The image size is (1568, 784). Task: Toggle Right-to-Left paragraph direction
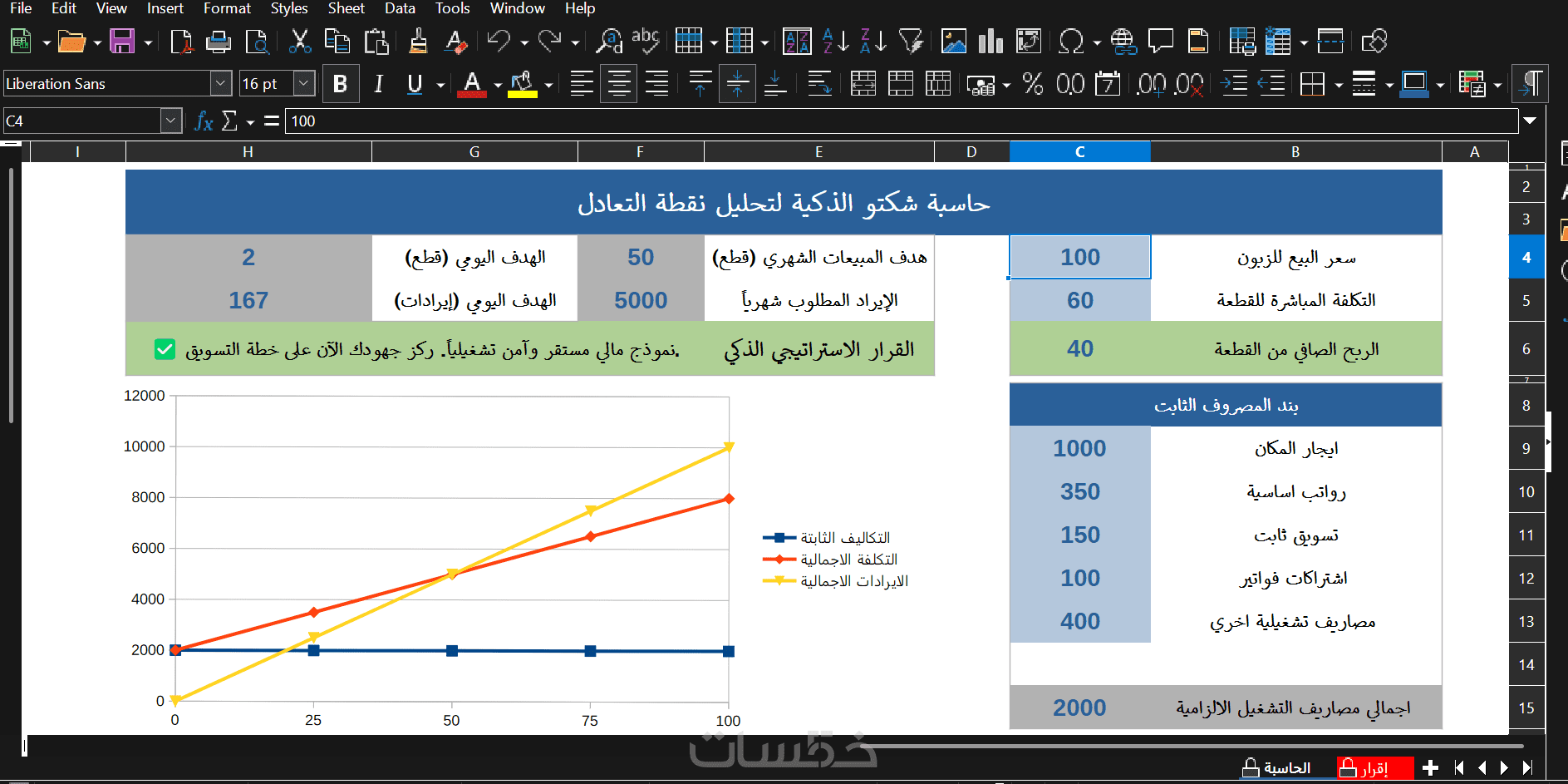coord(1530,83)
